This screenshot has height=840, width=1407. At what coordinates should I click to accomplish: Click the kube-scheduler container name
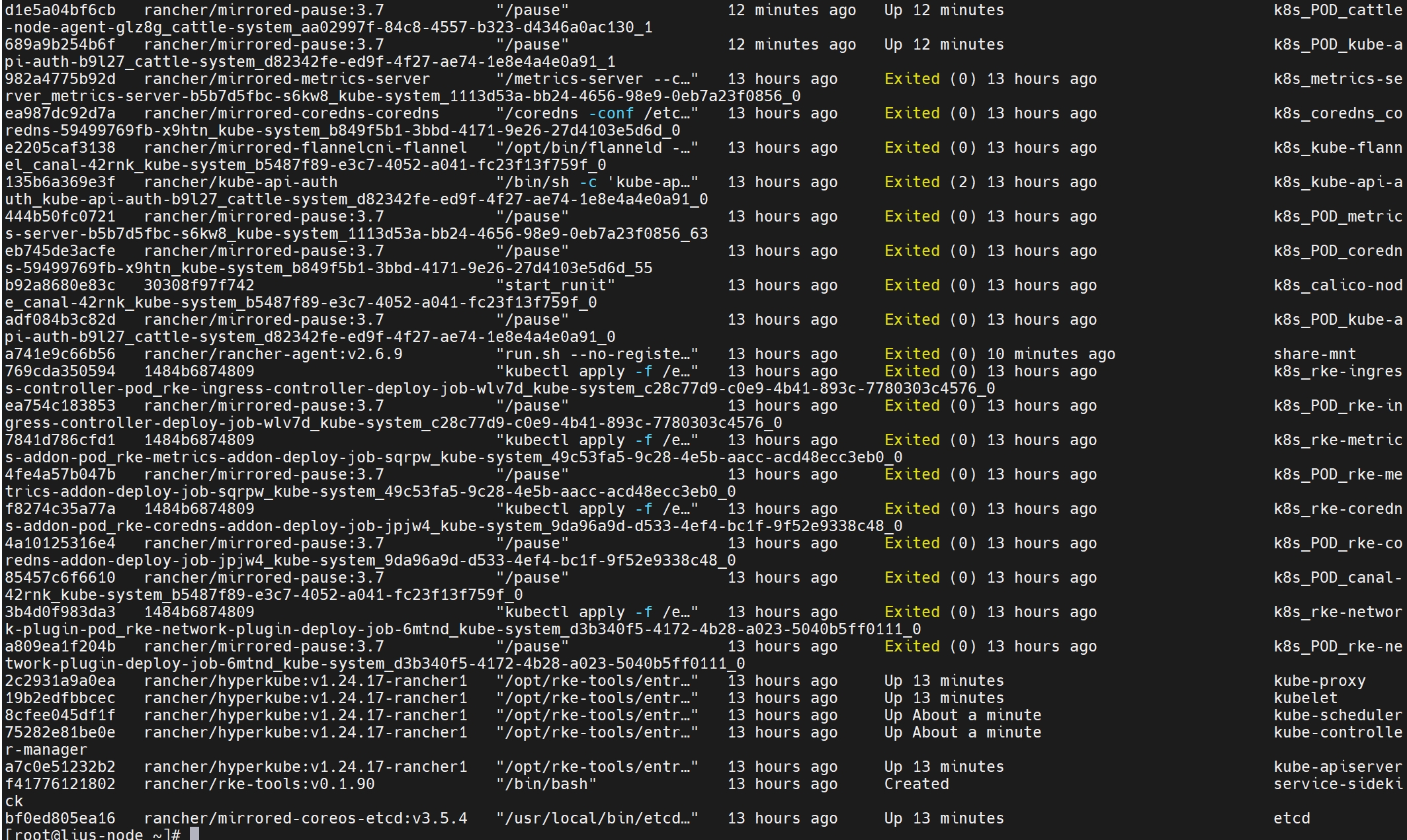pyautogui.click(x=1338, y=716)
